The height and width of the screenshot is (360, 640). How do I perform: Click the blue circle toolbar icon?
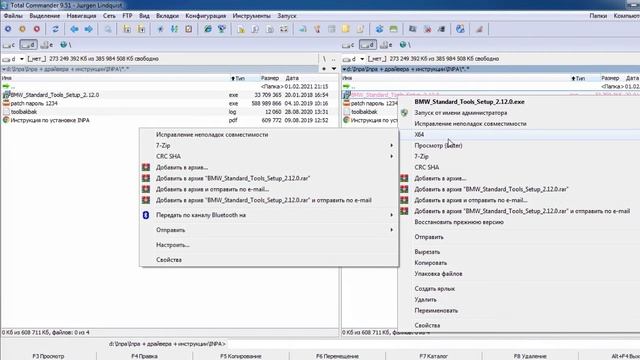tap(8, 29)
